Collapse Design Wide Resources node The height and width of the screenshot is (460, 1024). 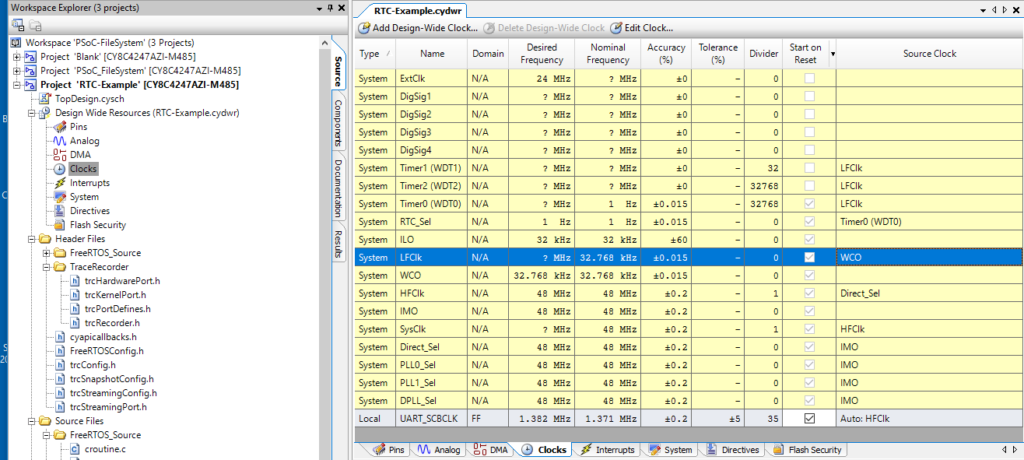coord(31,113)
